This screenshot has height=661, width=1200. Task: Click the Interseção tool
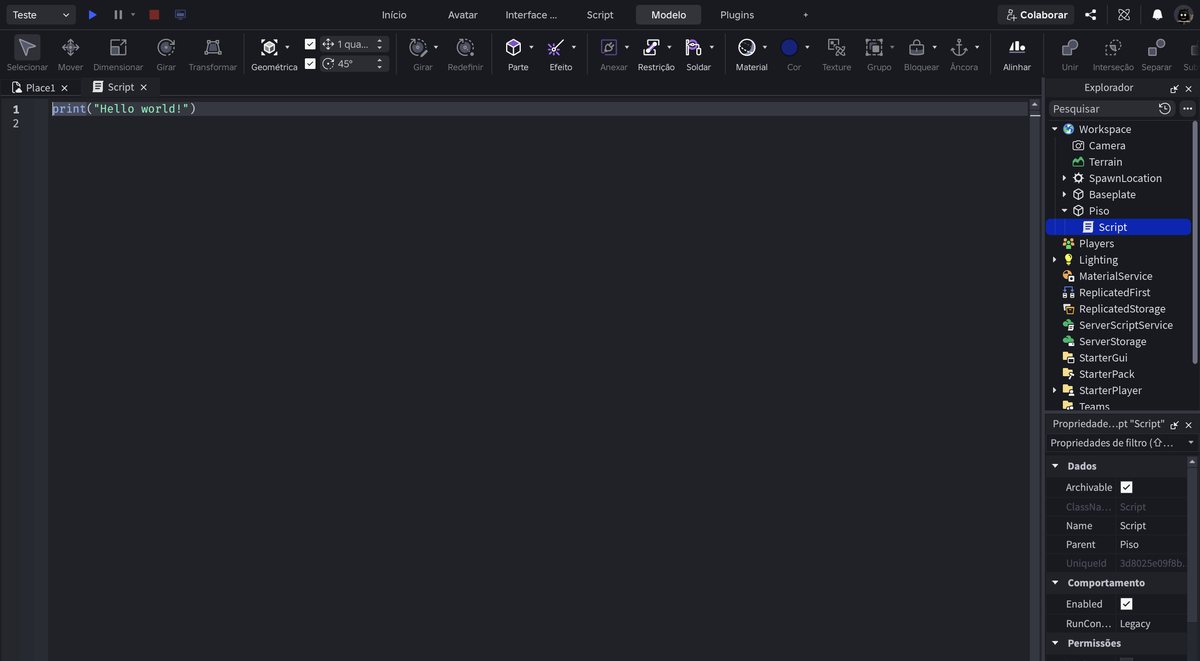(1113, 53)
